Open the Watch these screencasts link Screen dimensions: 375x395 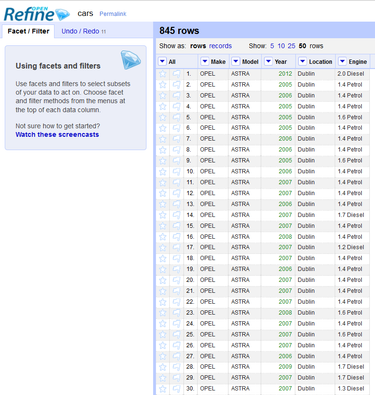(57, 135)
